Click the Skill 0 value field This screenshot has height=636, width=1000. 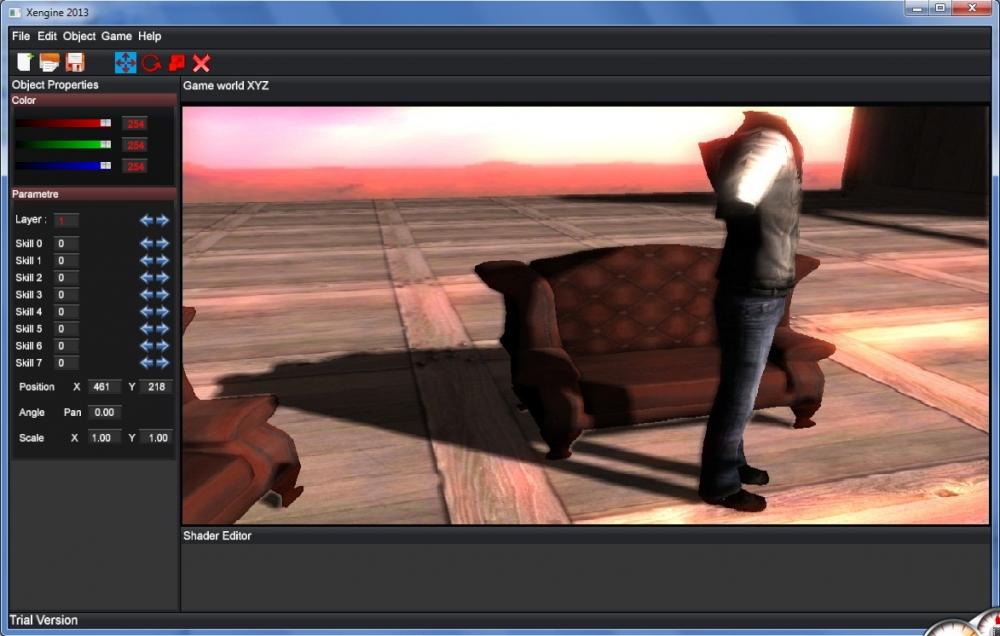[66, 244]
